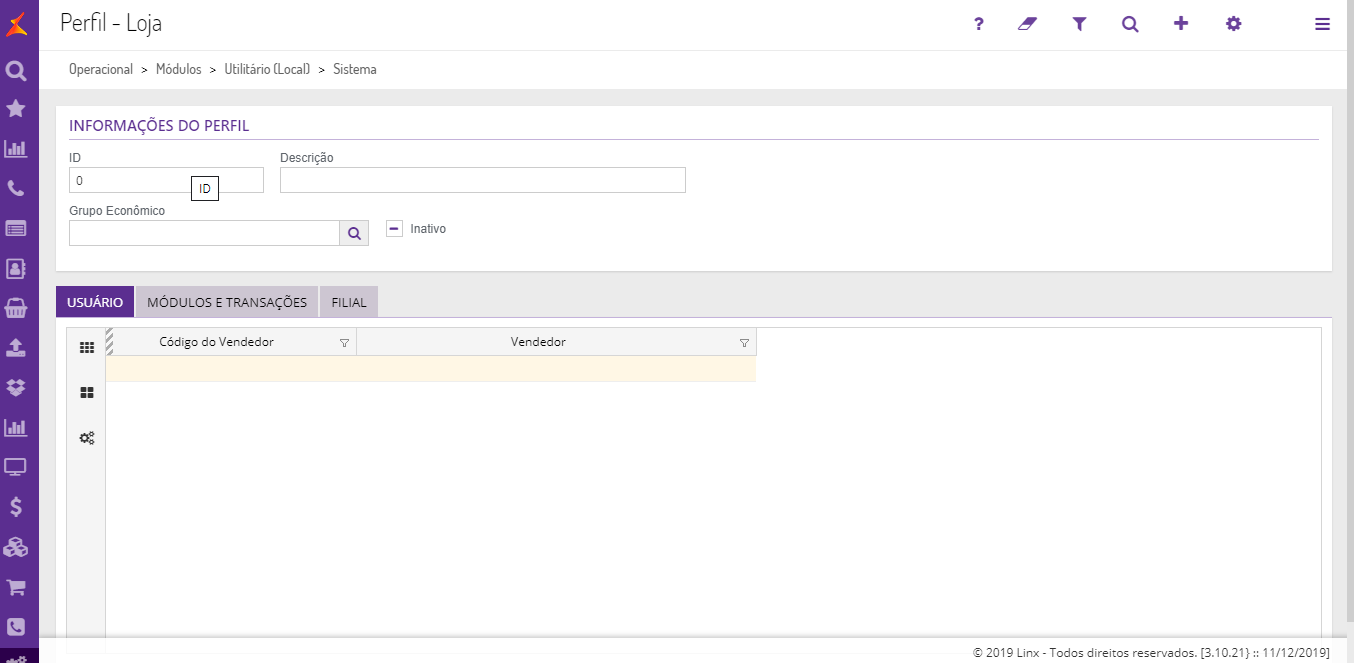Open the contact book icon in sidebar
This screenshot has width=1354, height=663.
pos(16,268)
